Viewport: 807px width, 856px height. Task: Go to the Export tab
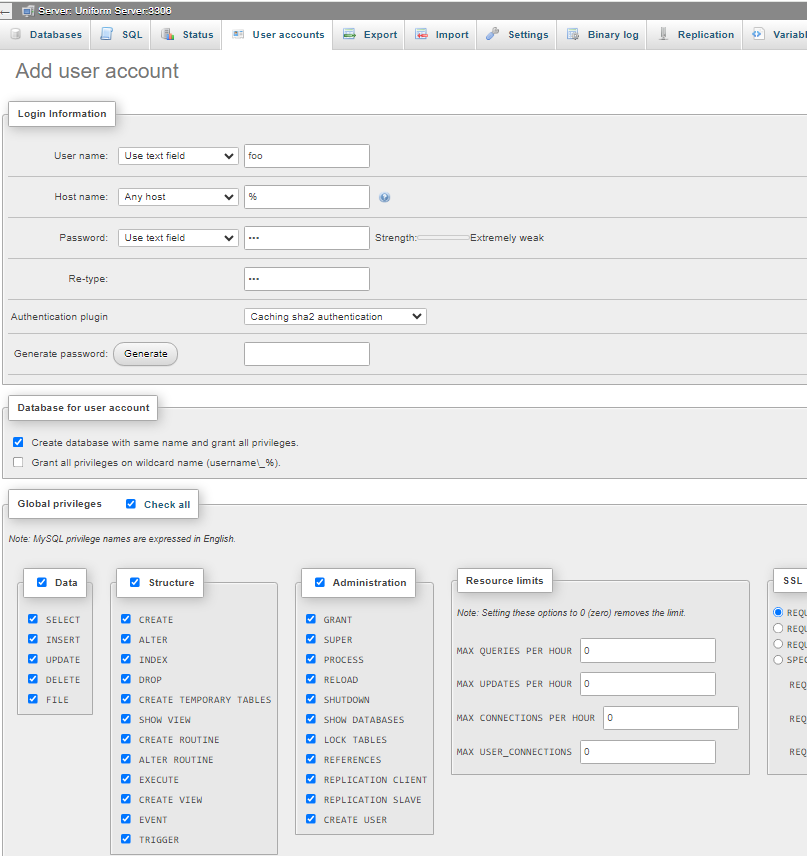[369, 34]
